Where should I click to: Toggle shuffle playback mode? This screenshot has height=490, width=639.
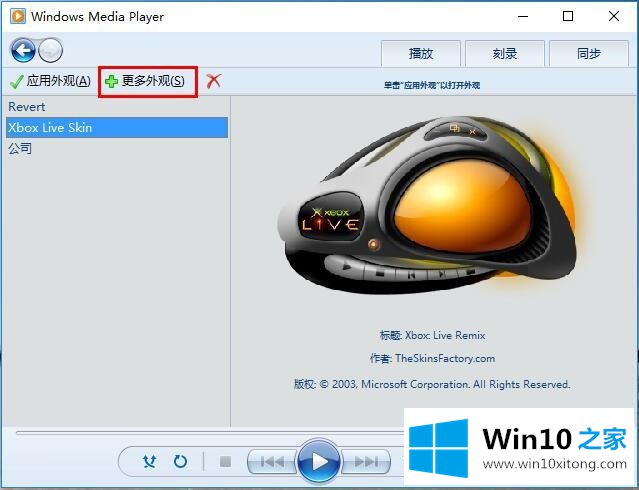[x=149, y=461]
